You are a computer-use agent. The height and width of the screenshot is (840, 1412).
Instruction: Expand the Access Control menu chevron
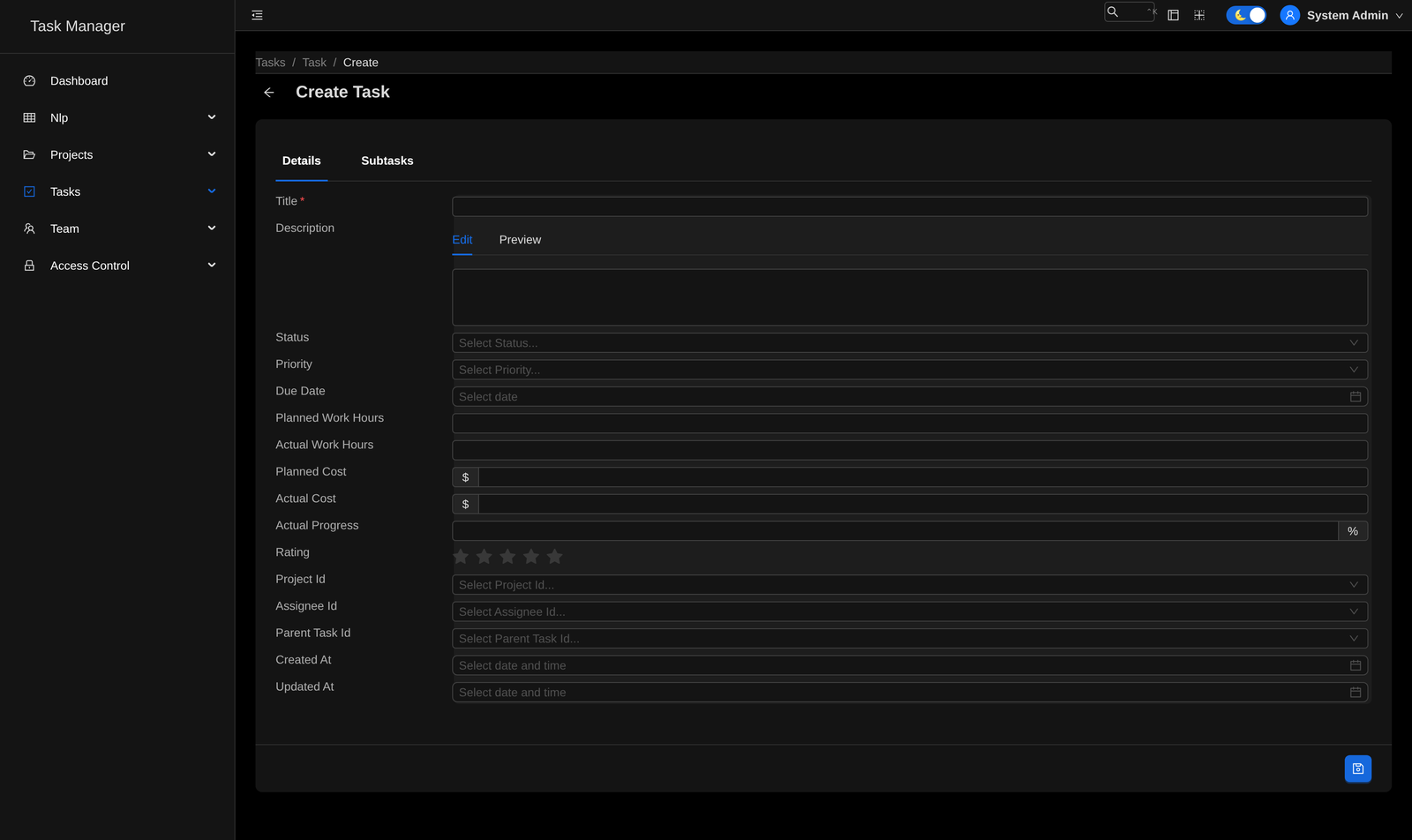212,266
